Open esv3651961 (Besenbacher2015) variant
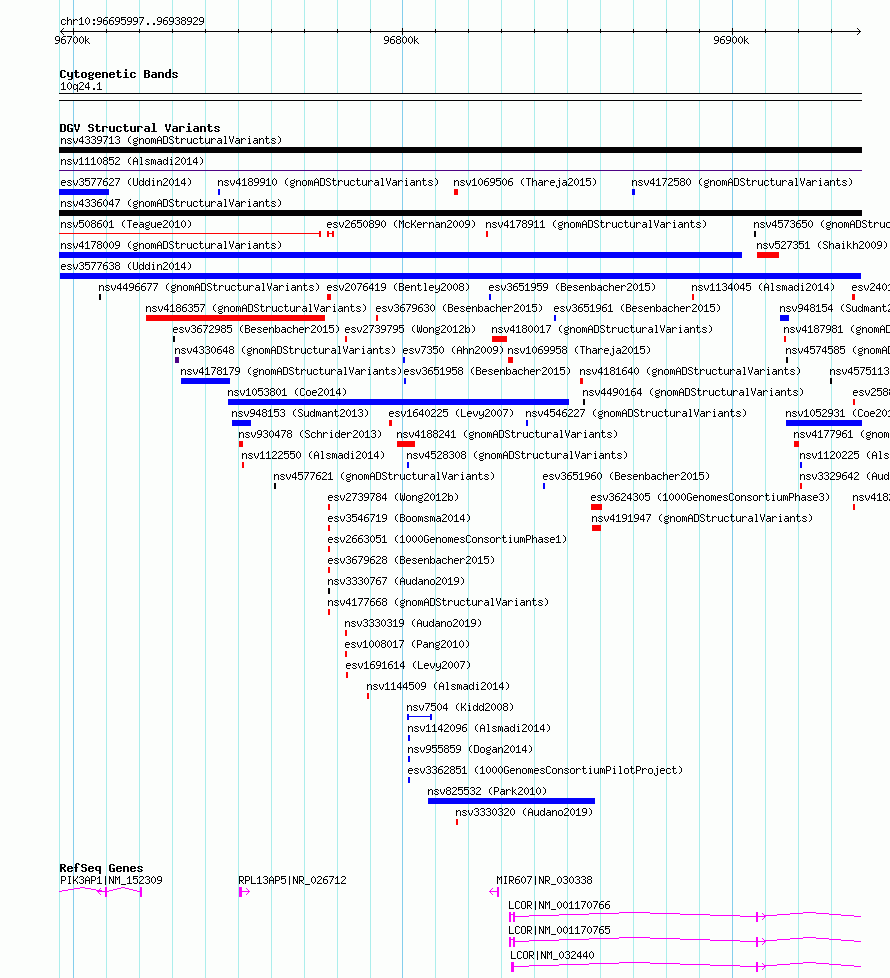The height and width of the screenshot is (978, 890). (637, 309)
